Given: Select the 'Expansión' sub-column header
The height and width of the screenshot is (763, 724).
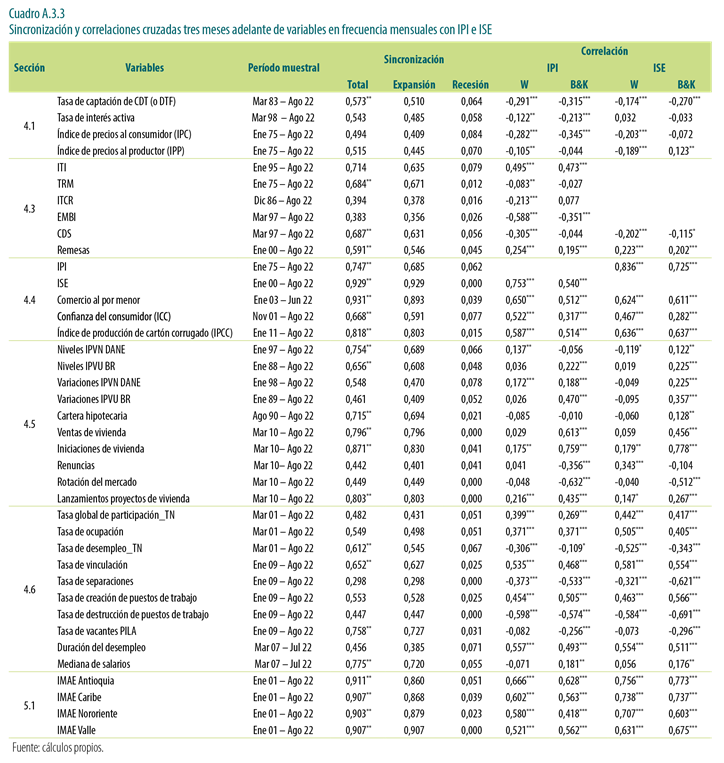Looking at the screenshot, I should [413, 85].
